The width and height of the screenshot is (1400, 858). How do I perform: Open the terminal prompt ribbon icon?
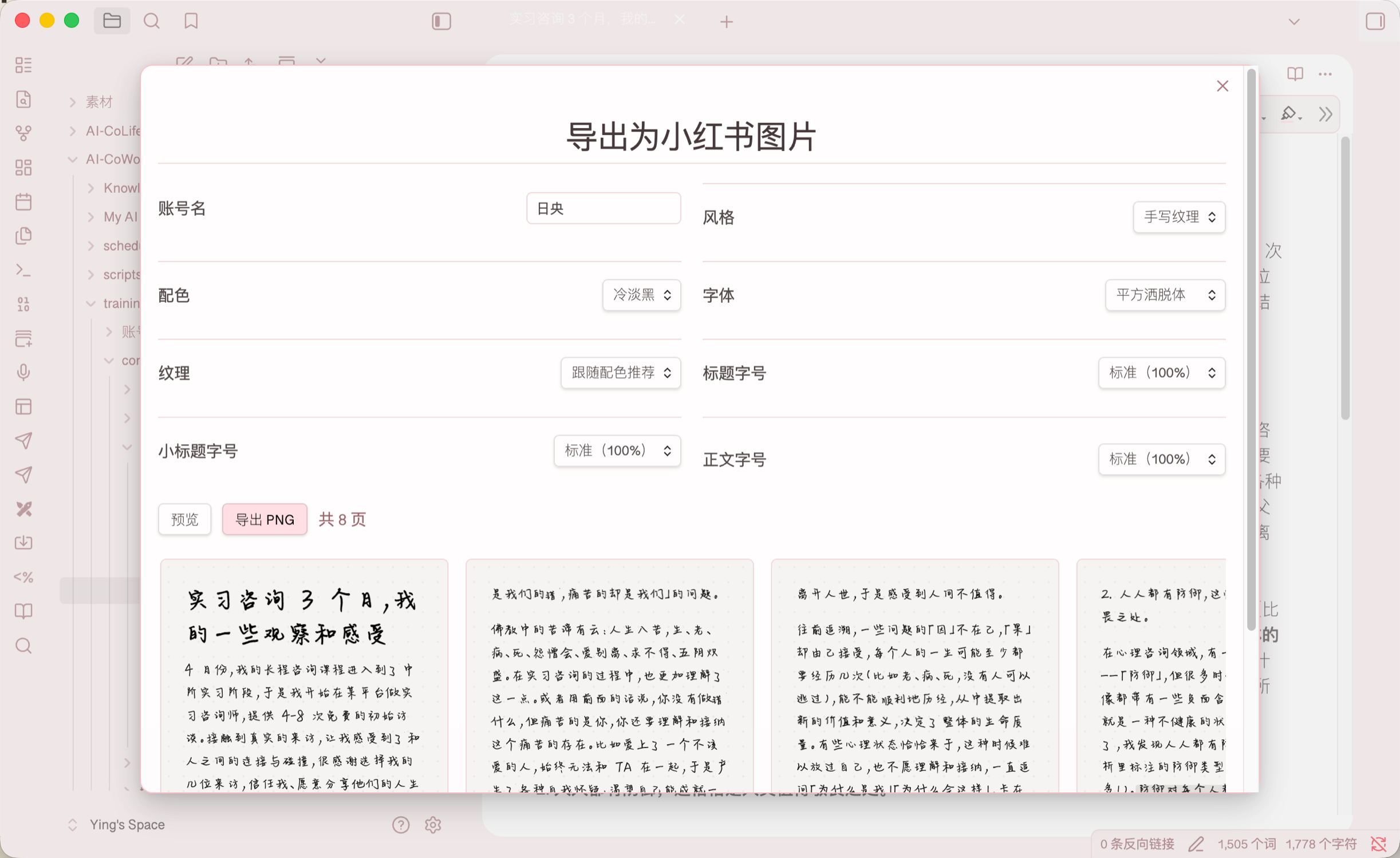point(23,270)
